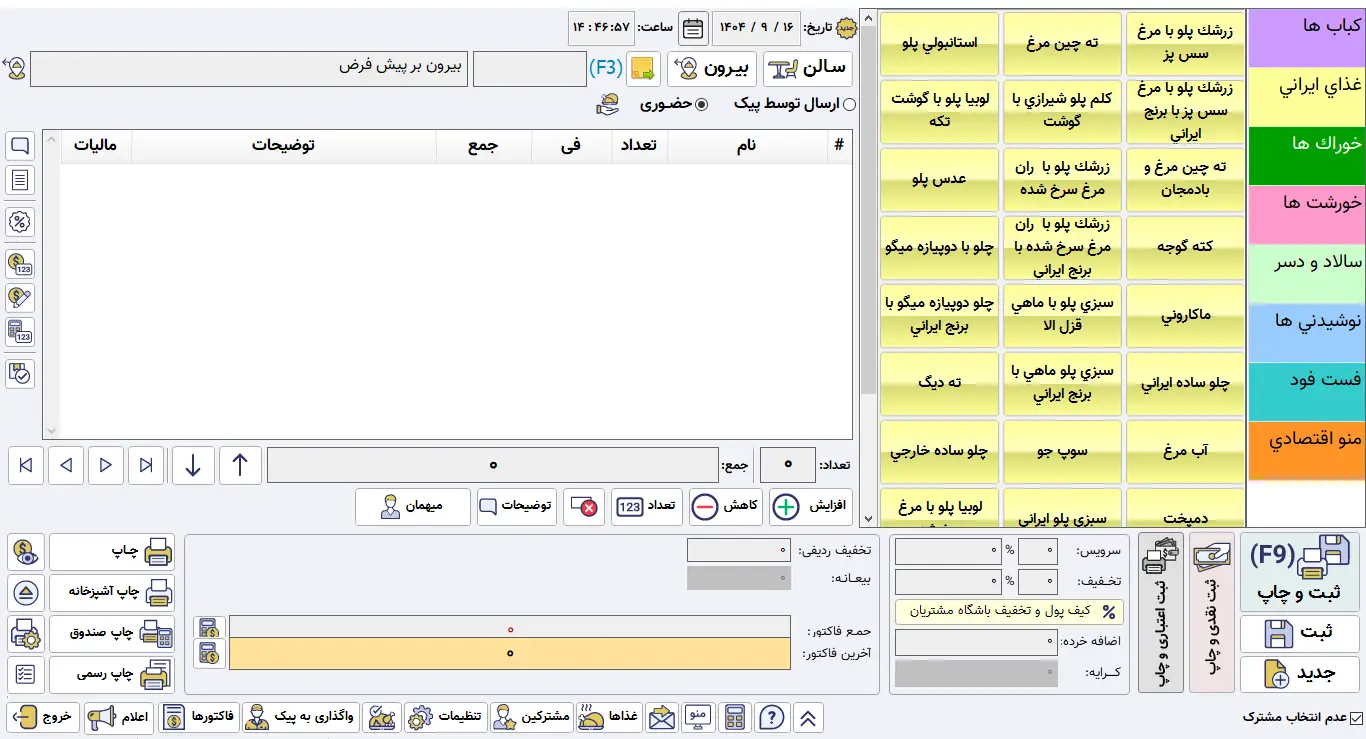This screenshot has width=1366, height=739.
Task: Collapse bottom toolbar with double chevron
Action: pyautogui.click(x=808, y=717)
